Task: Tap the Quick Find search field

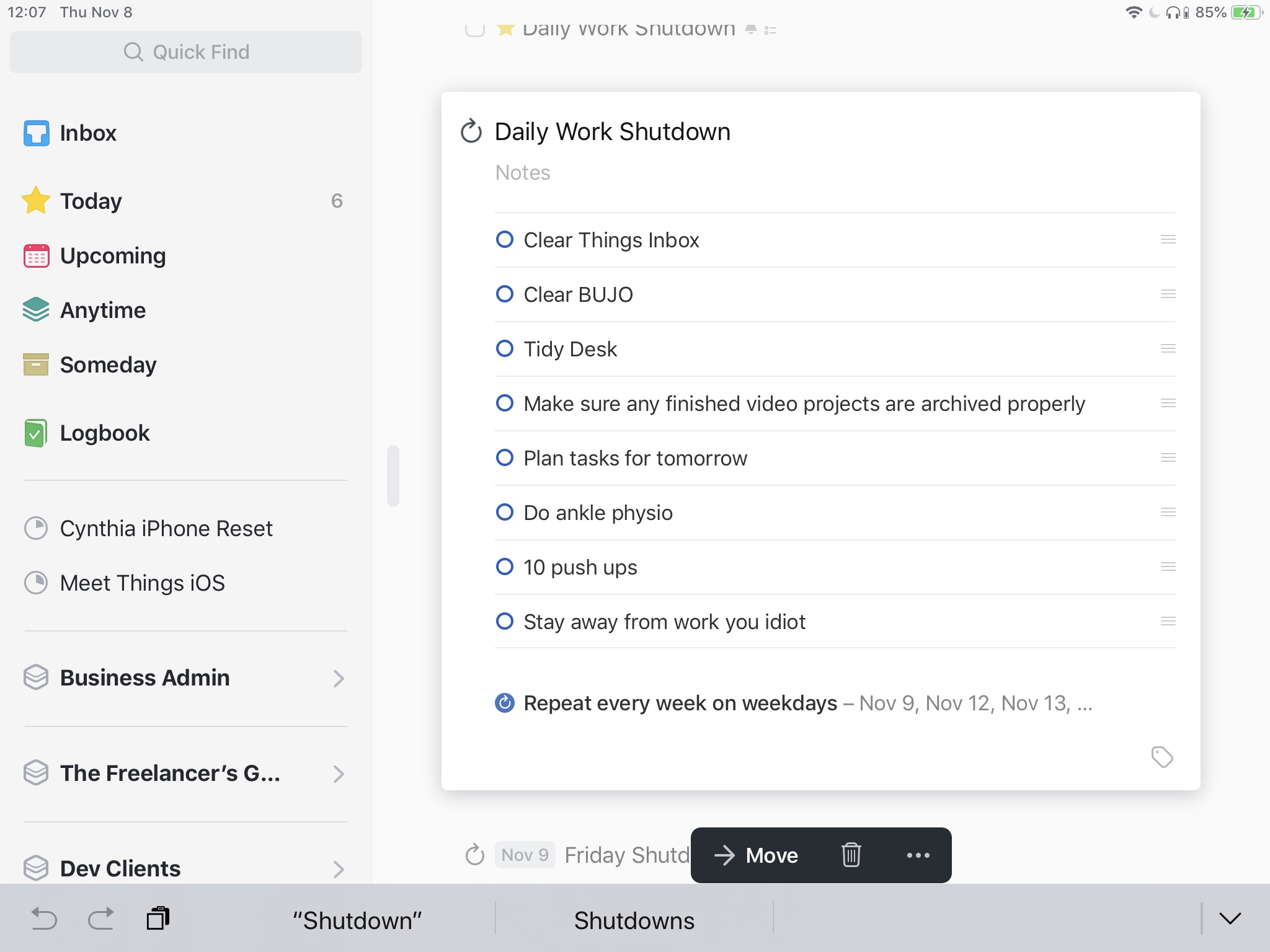Action: pyautogui.click(x=186, y=52)
